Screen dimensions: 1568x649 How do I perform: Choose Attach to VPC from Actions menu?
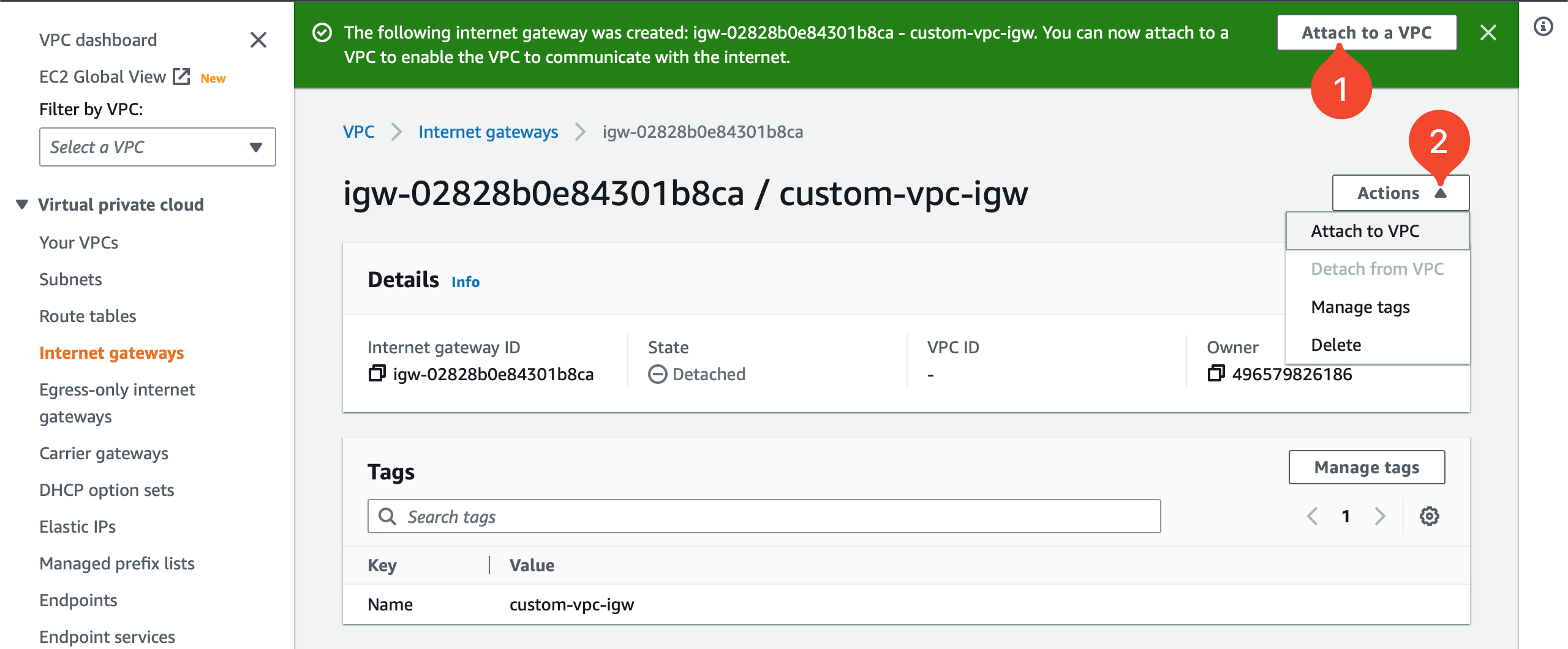pos(1365,231)
